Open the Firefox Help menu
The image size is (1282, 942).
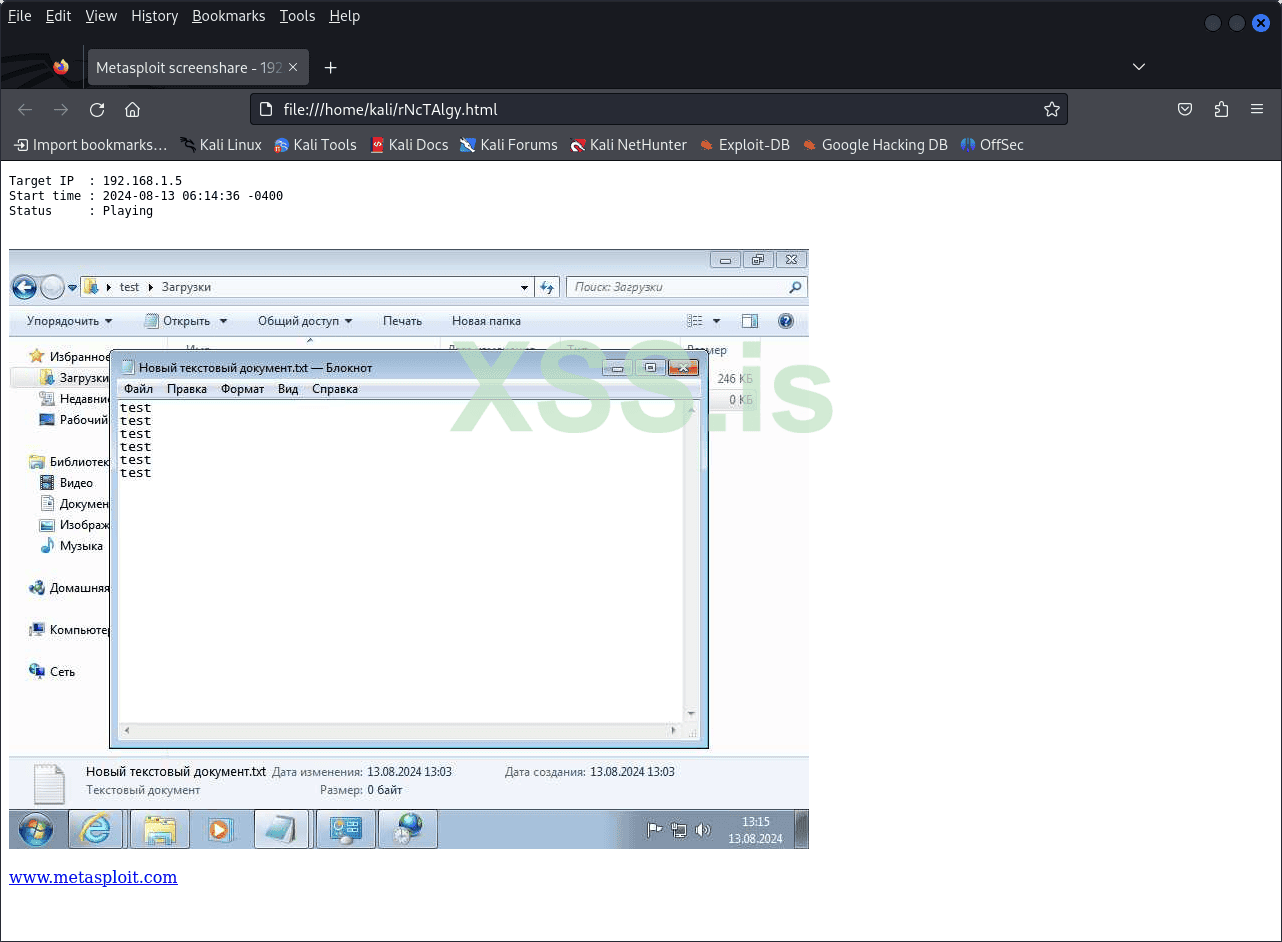344,16
